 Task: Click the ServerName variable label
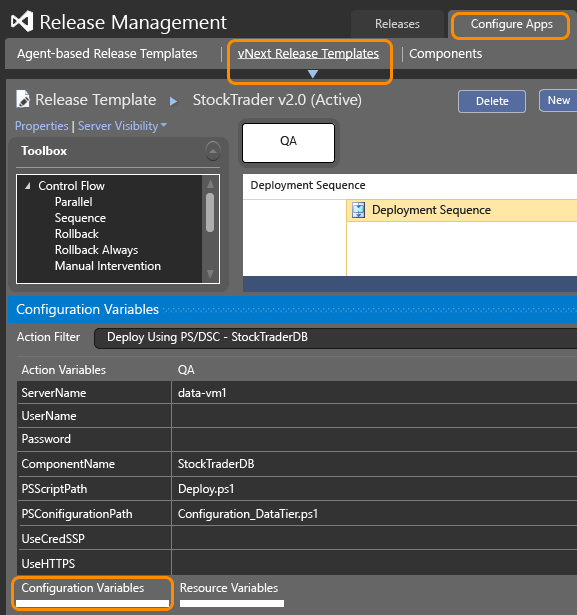coord(54,393)
